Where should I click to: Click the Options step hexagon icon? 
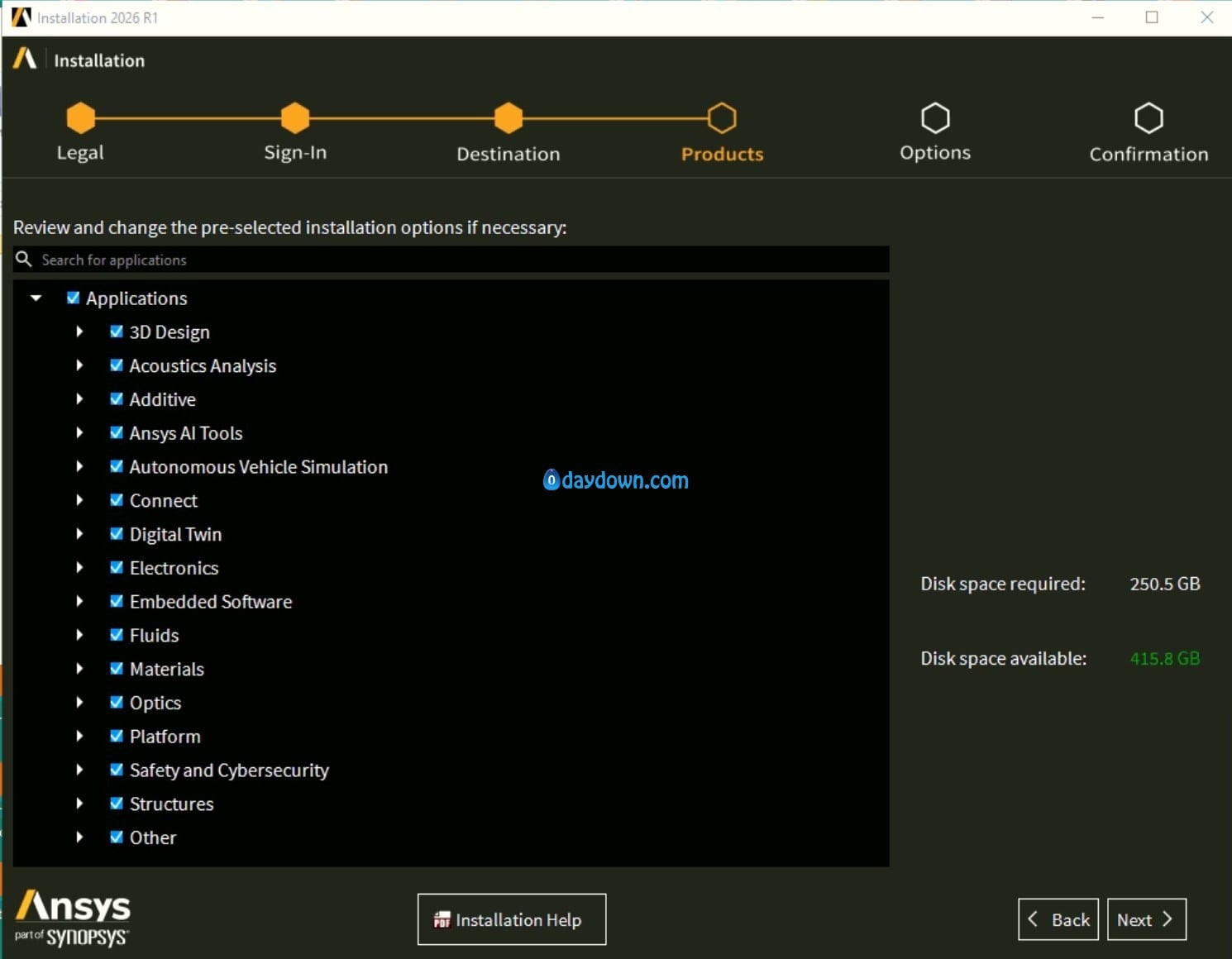(x=935, y=118)
